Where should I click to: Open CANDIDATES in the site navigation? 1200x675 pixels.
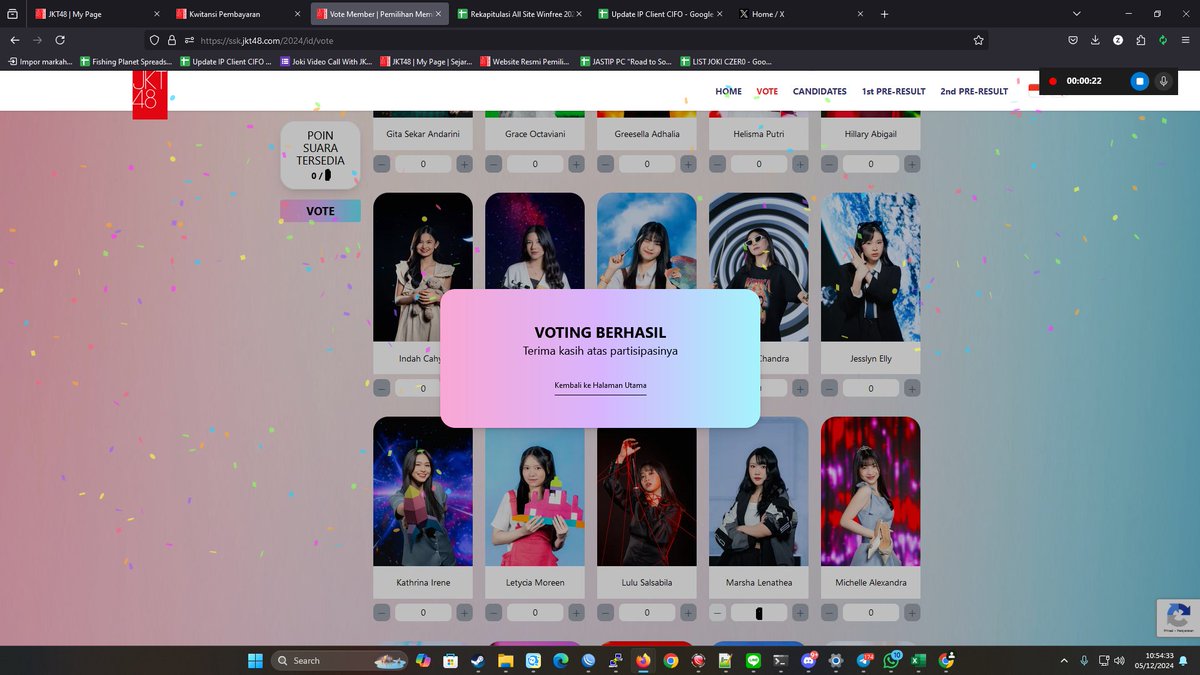pyautogui.click(x=820, y=91)
